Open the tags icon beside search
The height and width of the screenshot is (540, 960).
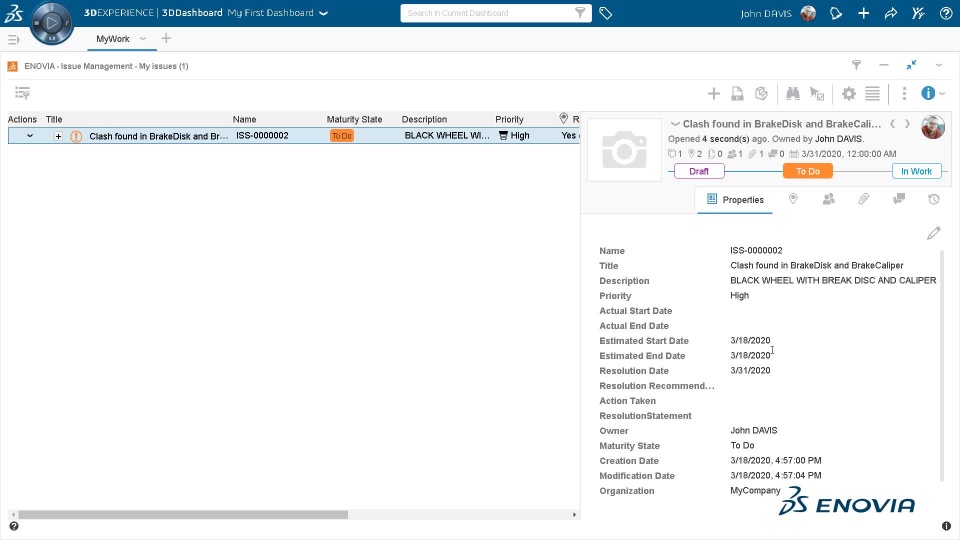click(606, 13)
